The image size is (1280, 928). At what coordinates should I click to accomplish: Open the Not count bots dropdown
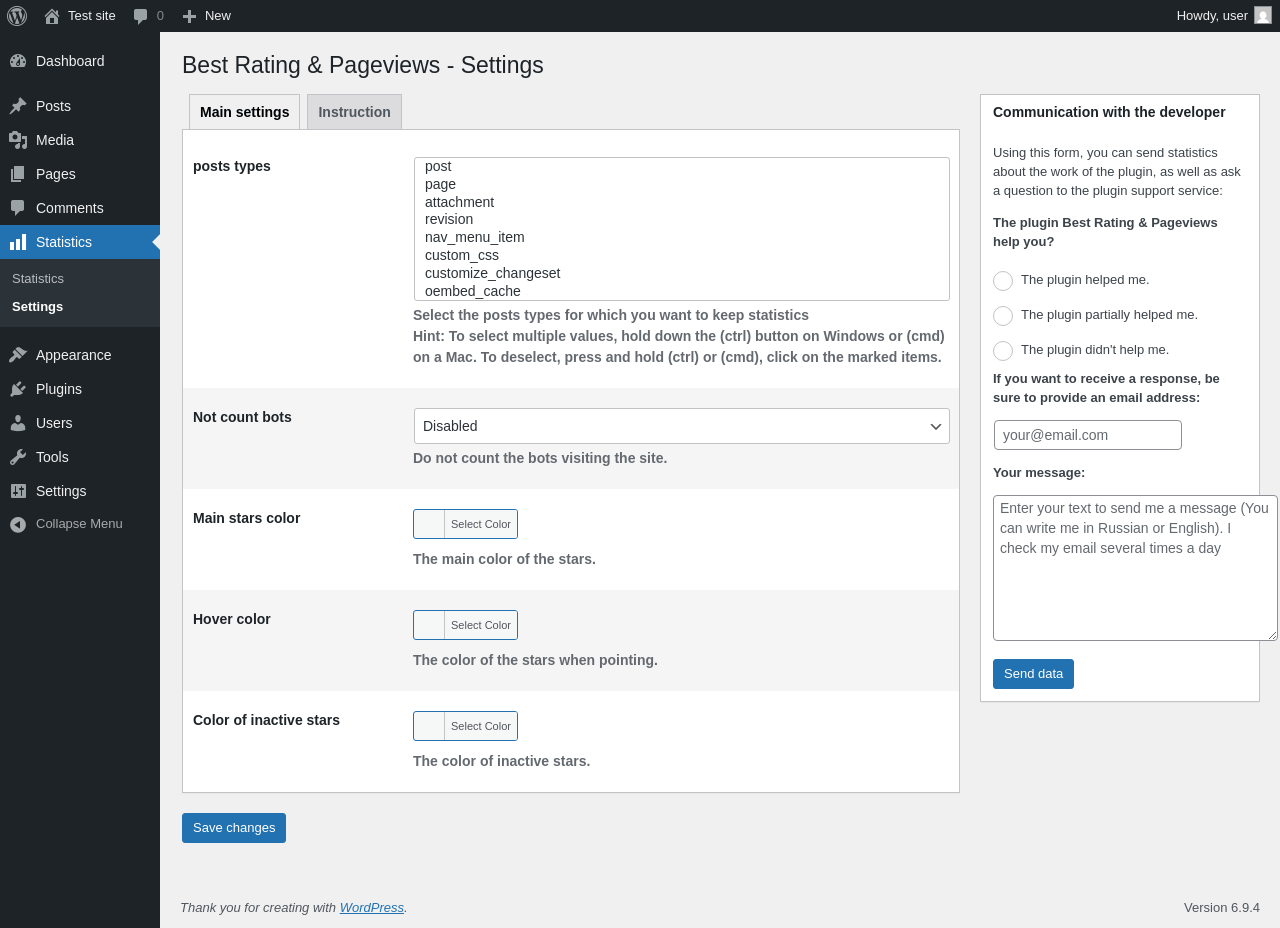coord(681,426)
